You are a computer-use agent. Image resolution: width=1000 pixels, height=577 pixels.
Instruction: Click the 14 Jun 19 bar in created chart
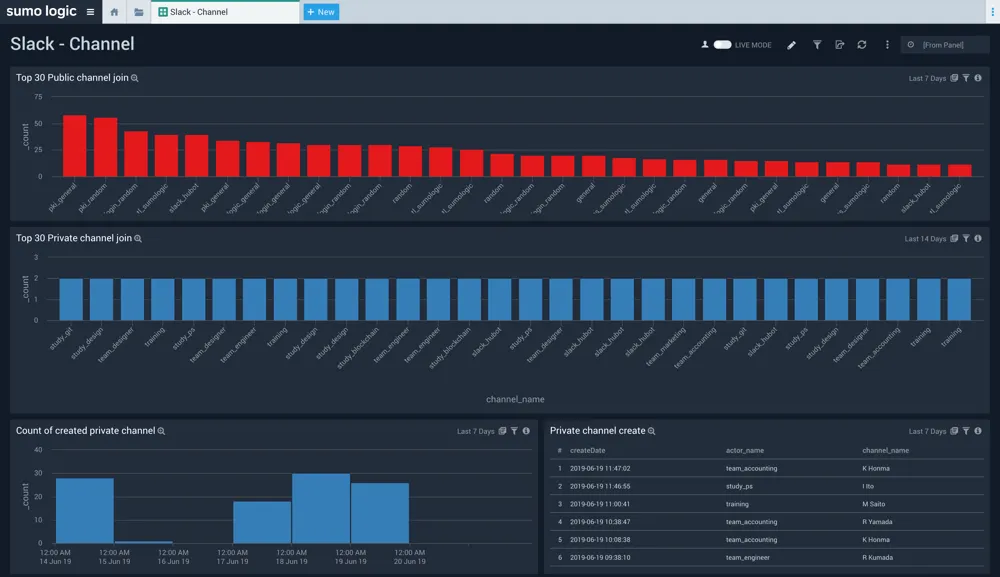pyautogui.click(x=85, y=511)
